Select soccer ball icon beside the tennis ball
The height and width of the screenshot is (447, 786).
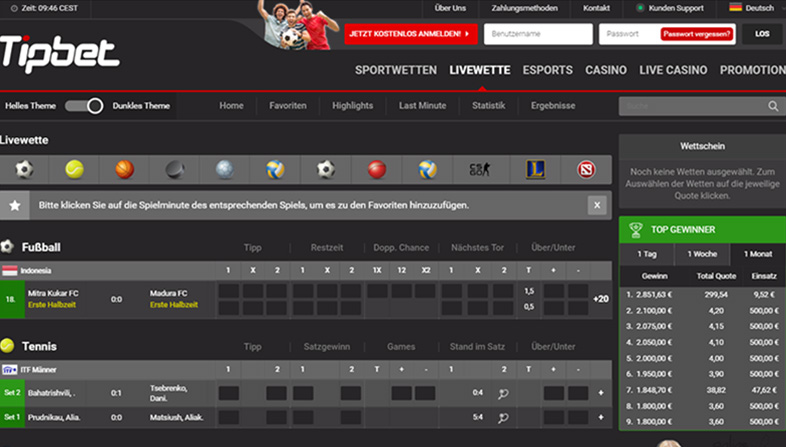(x=24, y=169)
